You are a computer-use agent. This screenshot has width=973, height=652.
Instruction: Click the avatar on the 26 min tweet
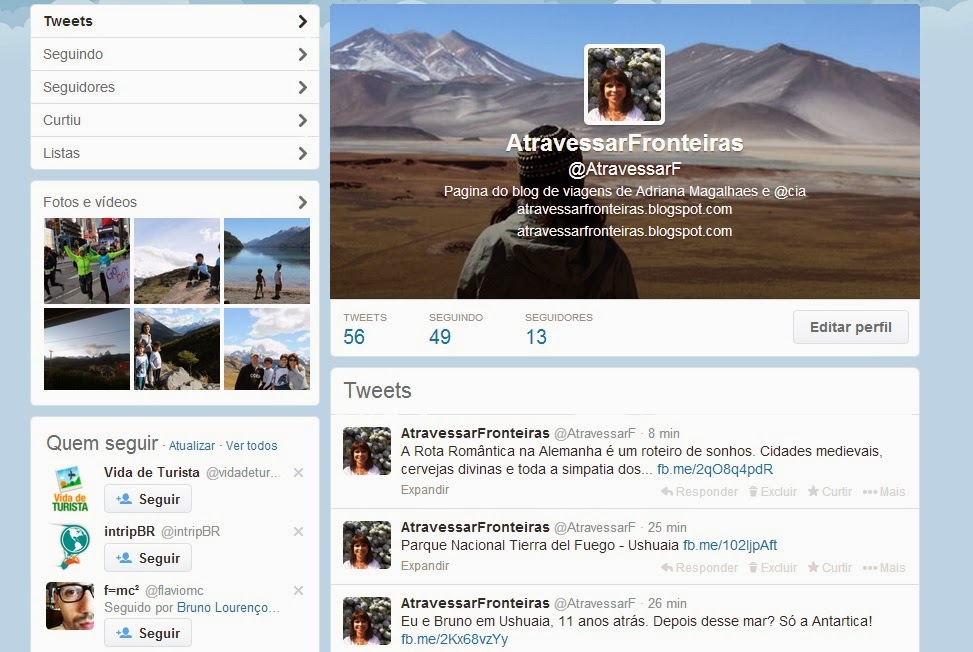point(367,621)
